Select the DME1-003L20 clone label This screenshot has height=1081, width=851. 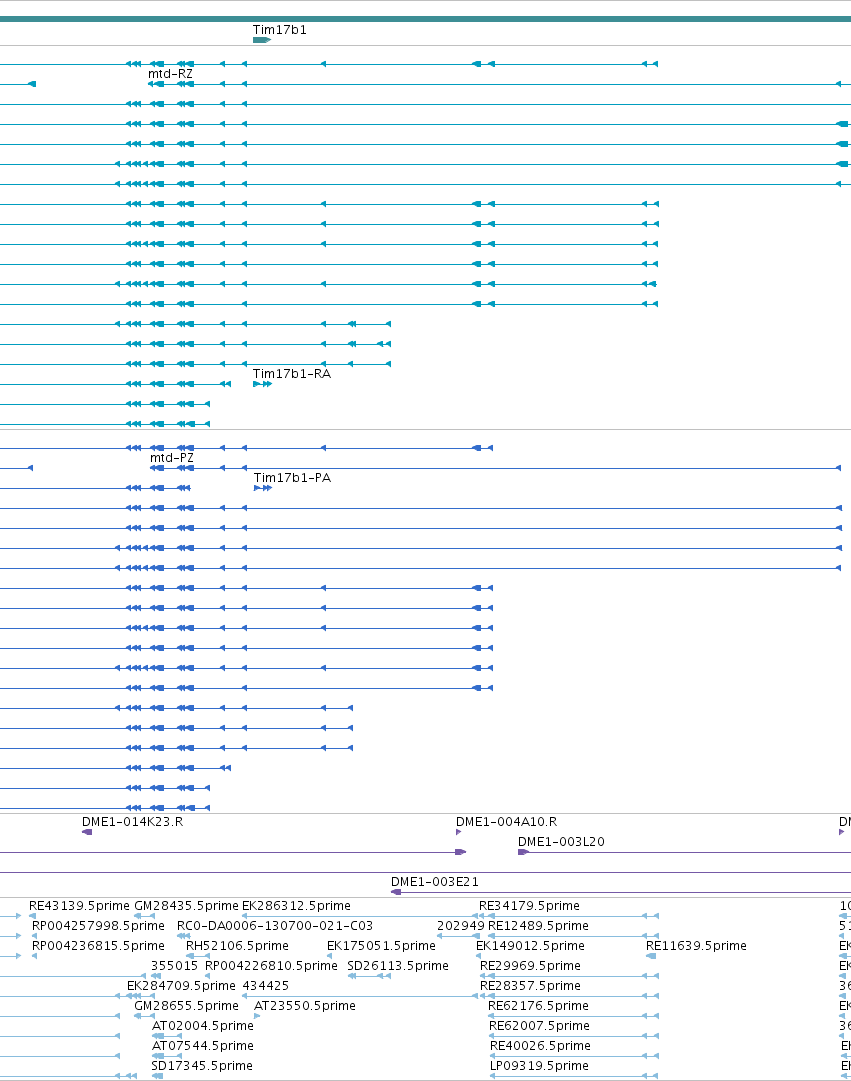coord(561,842)
